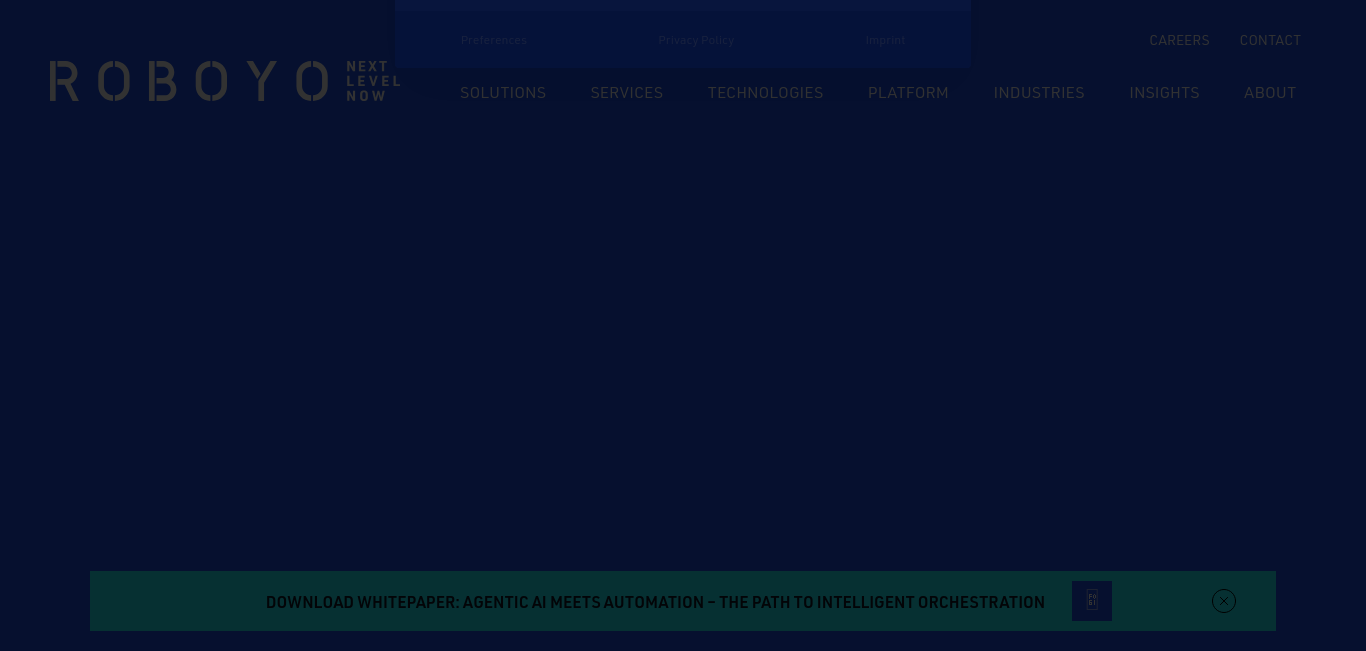Viewport: 1366px width, 651px height.
Task: Select Industries in the main navigation
Action: [1038, 93]
